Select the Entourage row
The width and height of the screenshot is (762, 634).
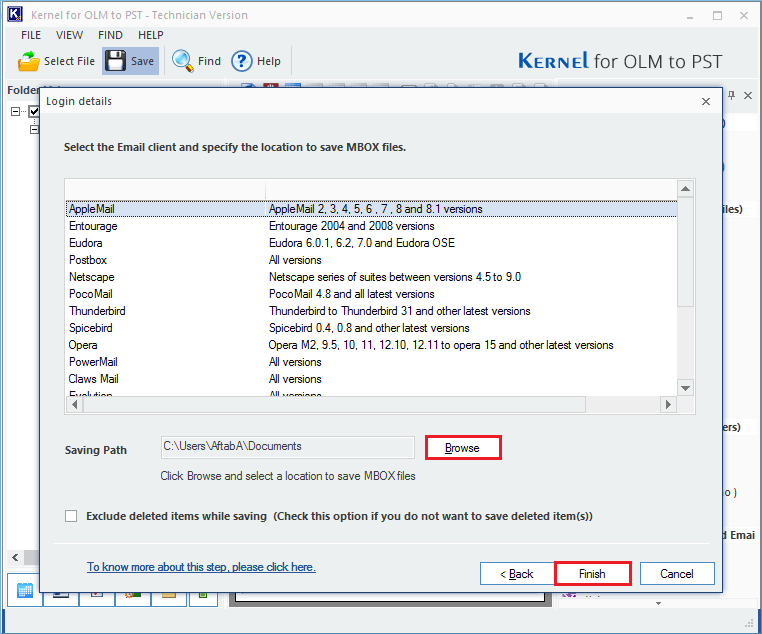point(371,226)
